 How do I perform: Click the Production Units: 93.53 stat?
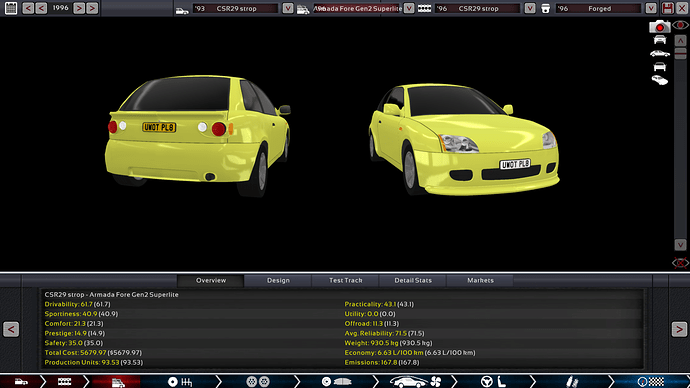[94, 362]
